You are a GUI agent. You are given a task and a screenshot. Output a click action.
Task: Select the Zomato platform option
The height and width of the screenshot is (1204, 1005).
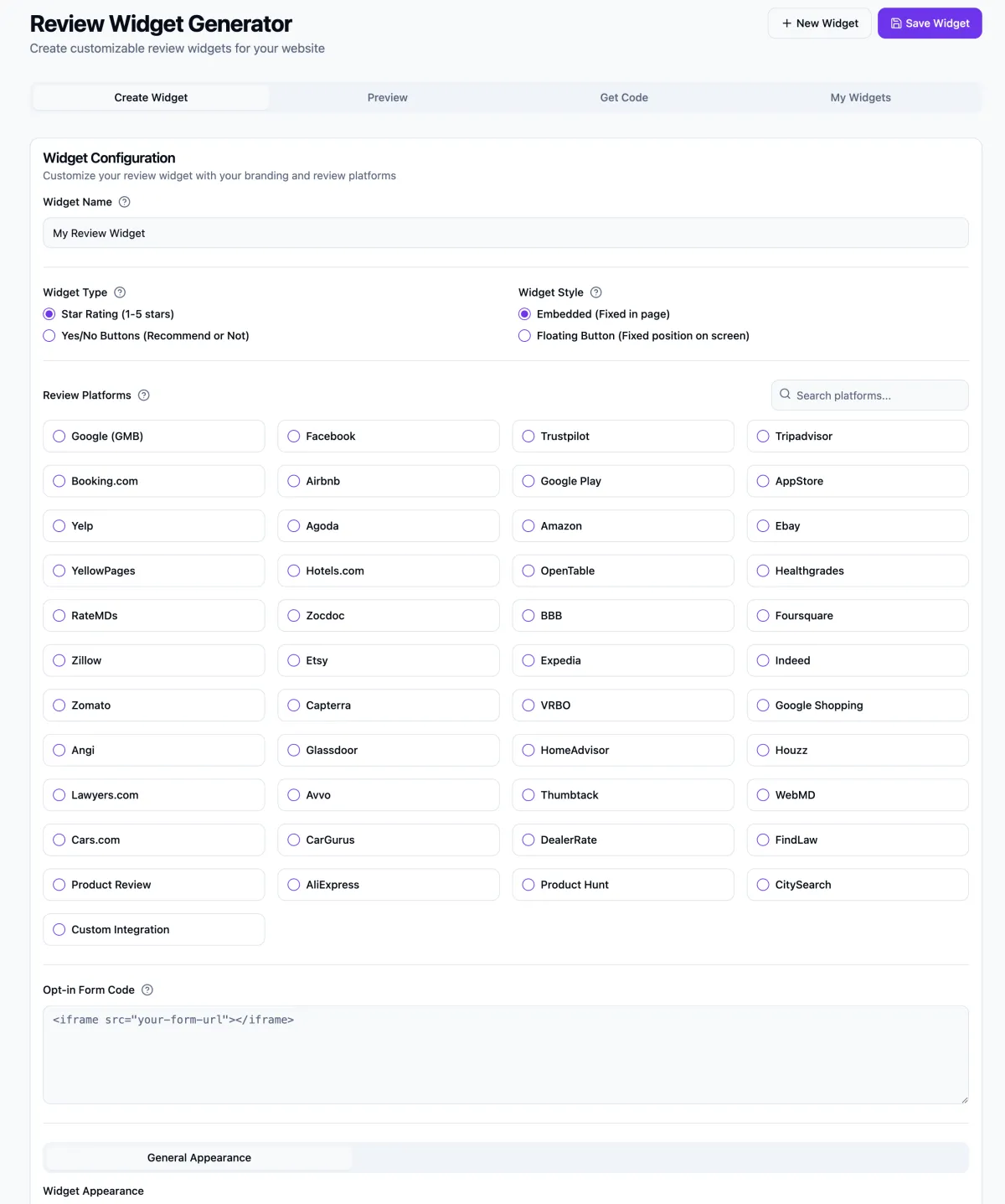[x=154, y=705]
